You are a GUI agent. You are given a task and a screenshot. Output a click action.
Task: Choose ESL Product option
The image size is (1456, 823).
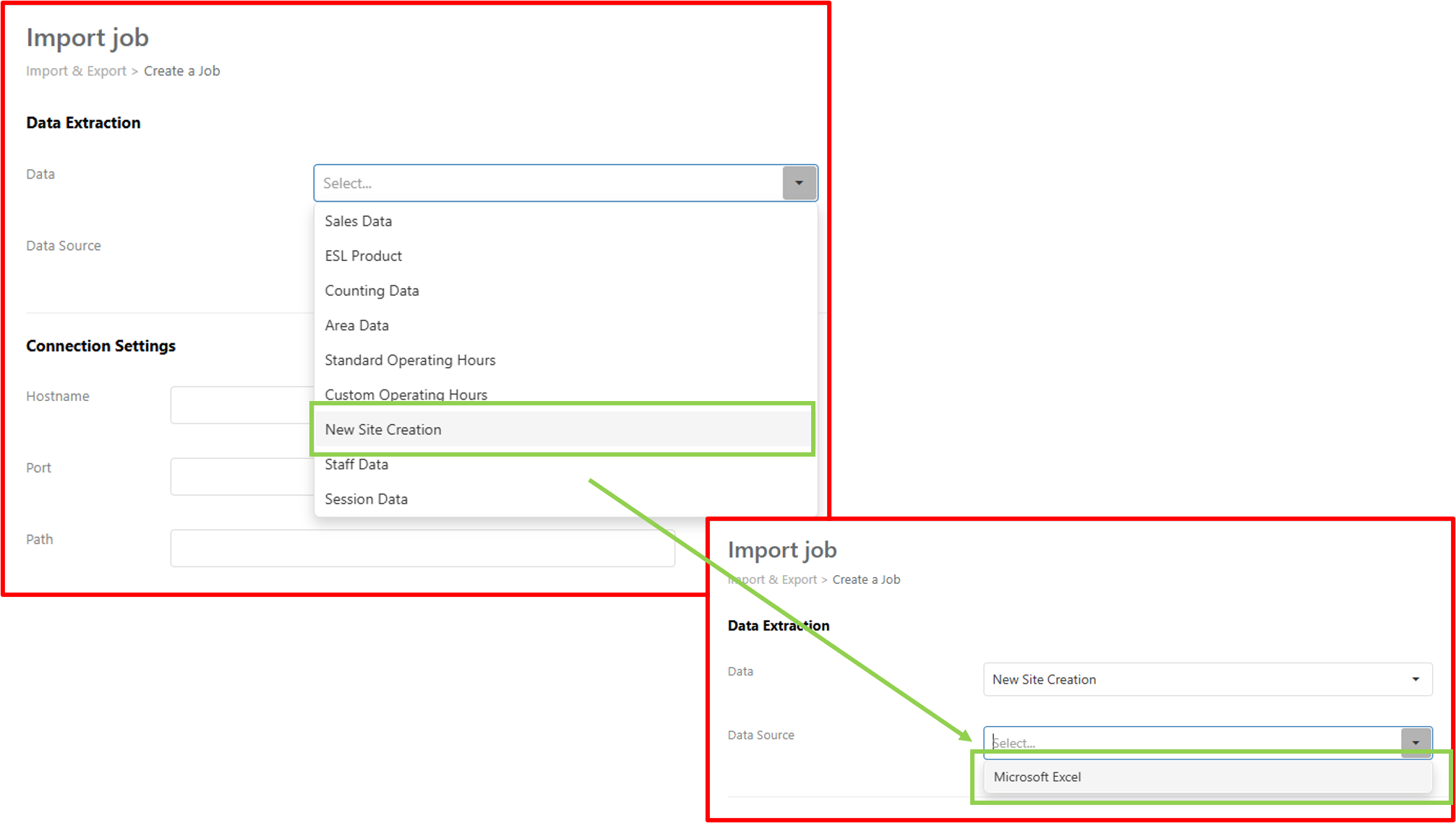pos(363,256)
